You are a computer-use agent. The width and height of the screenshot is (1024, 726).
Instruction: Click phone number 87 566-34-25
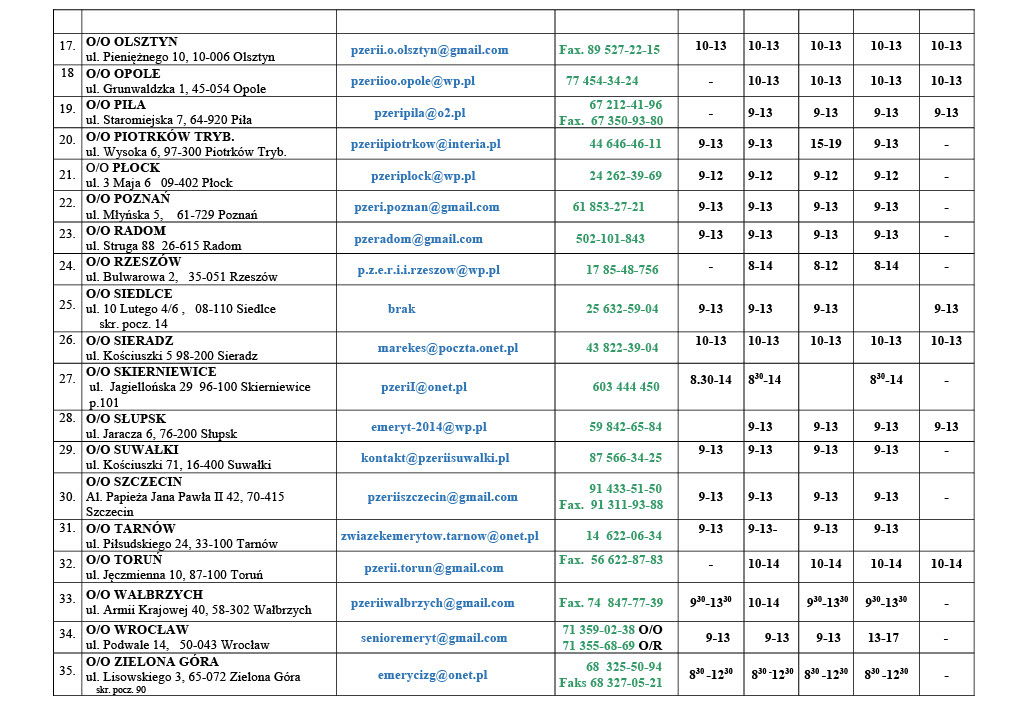(626, 458)
